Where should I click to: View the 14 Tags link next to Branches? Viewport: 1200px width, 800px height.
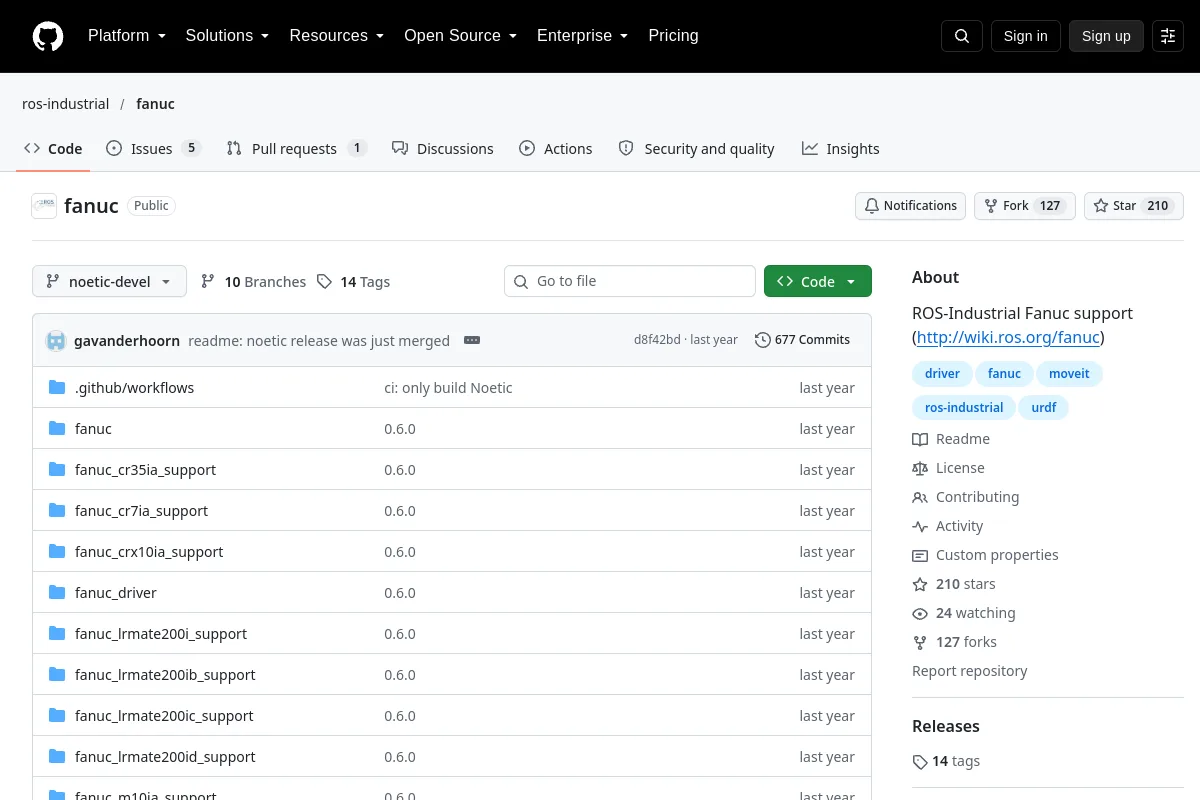(353, 282)
